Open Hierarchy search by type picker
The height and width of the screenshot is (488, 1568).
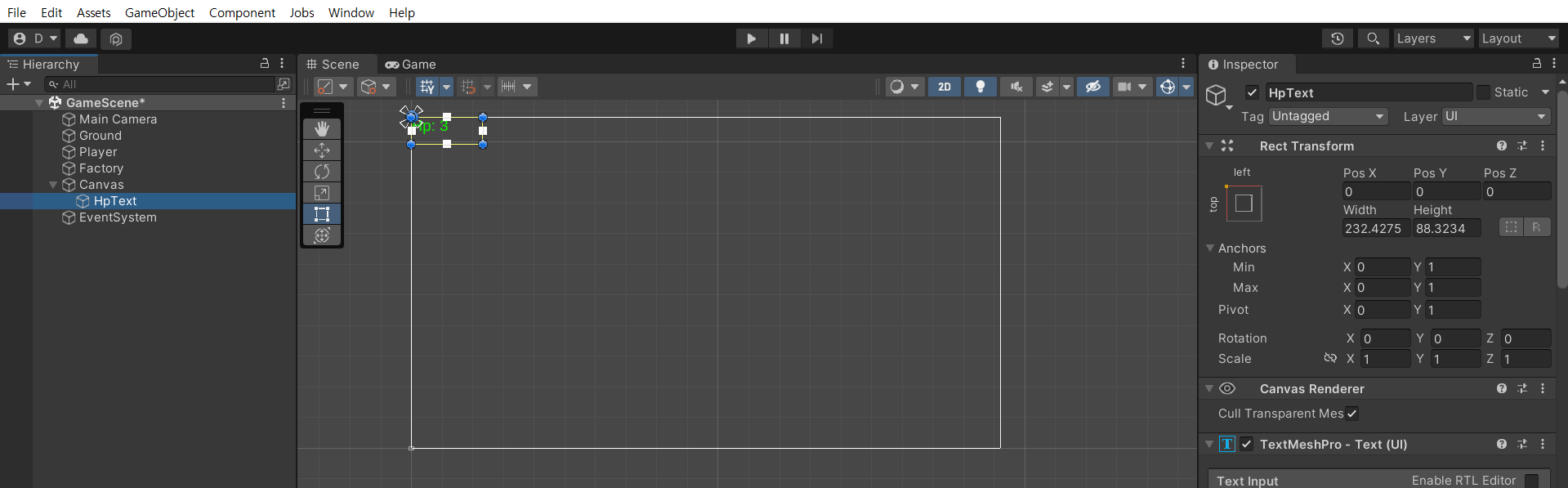[284, 83]
